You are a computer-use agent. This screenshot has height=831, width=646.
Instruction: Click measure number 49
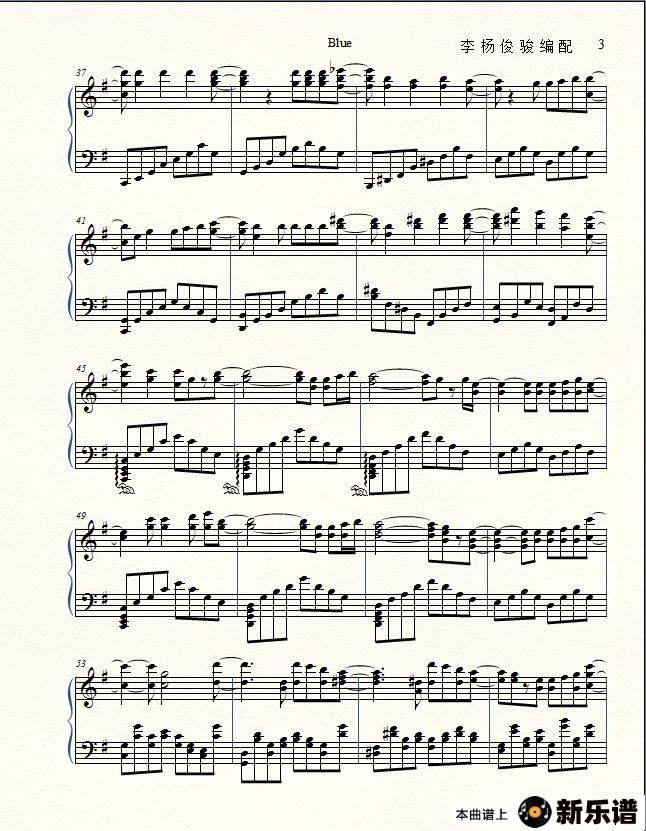click(x=81, y=516)
